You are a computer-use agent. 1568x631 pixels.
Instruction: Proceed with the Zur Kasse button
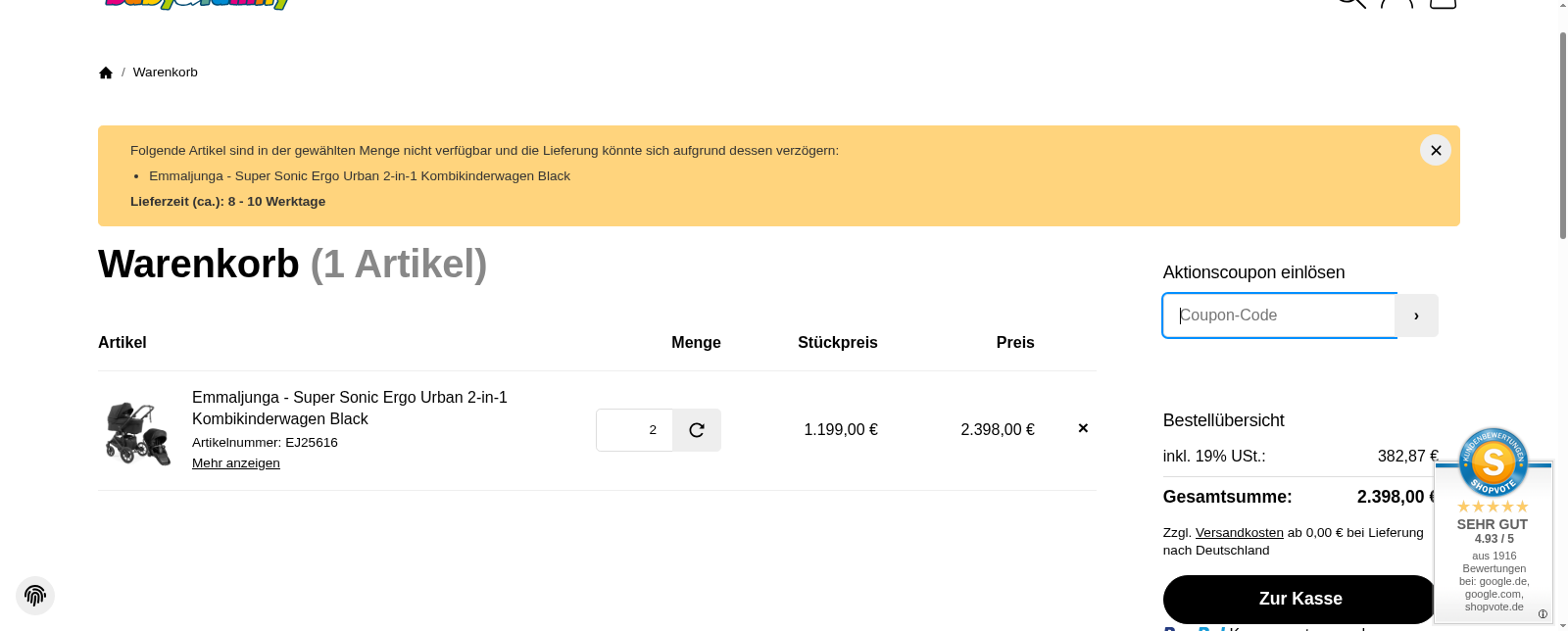pos(1299,599)
